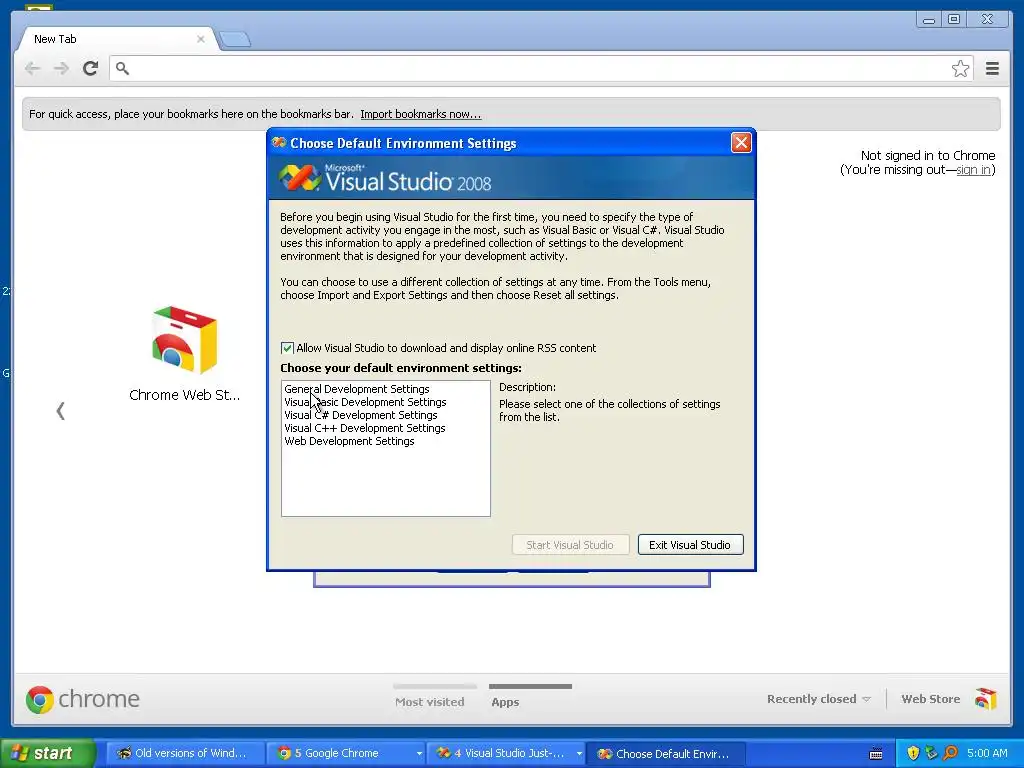Viewport: 1024px width, 768px height.
Task: Click the magnifier tray icon
Action: point(950,753)
